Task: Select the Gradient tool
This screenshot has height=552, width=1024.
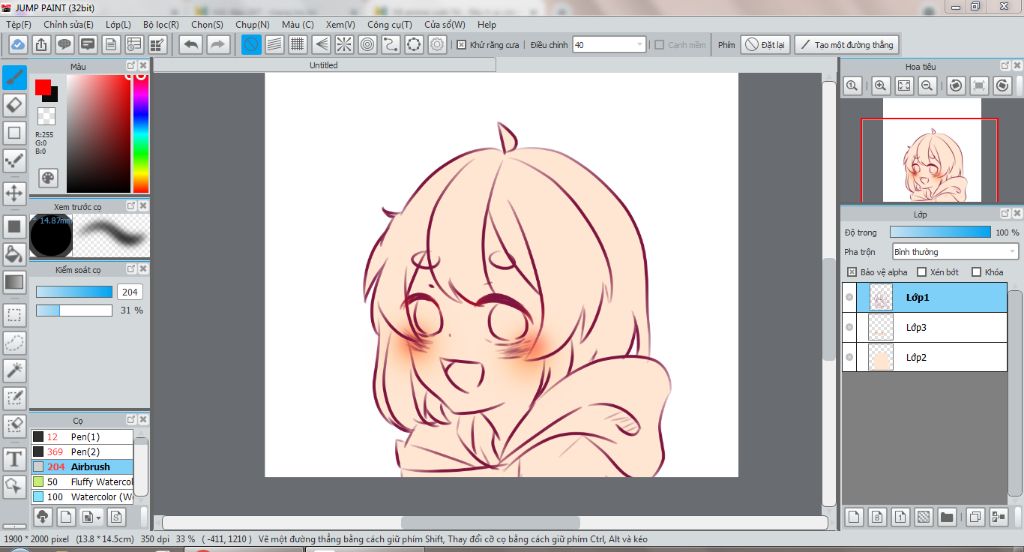Action: [14, 282]
